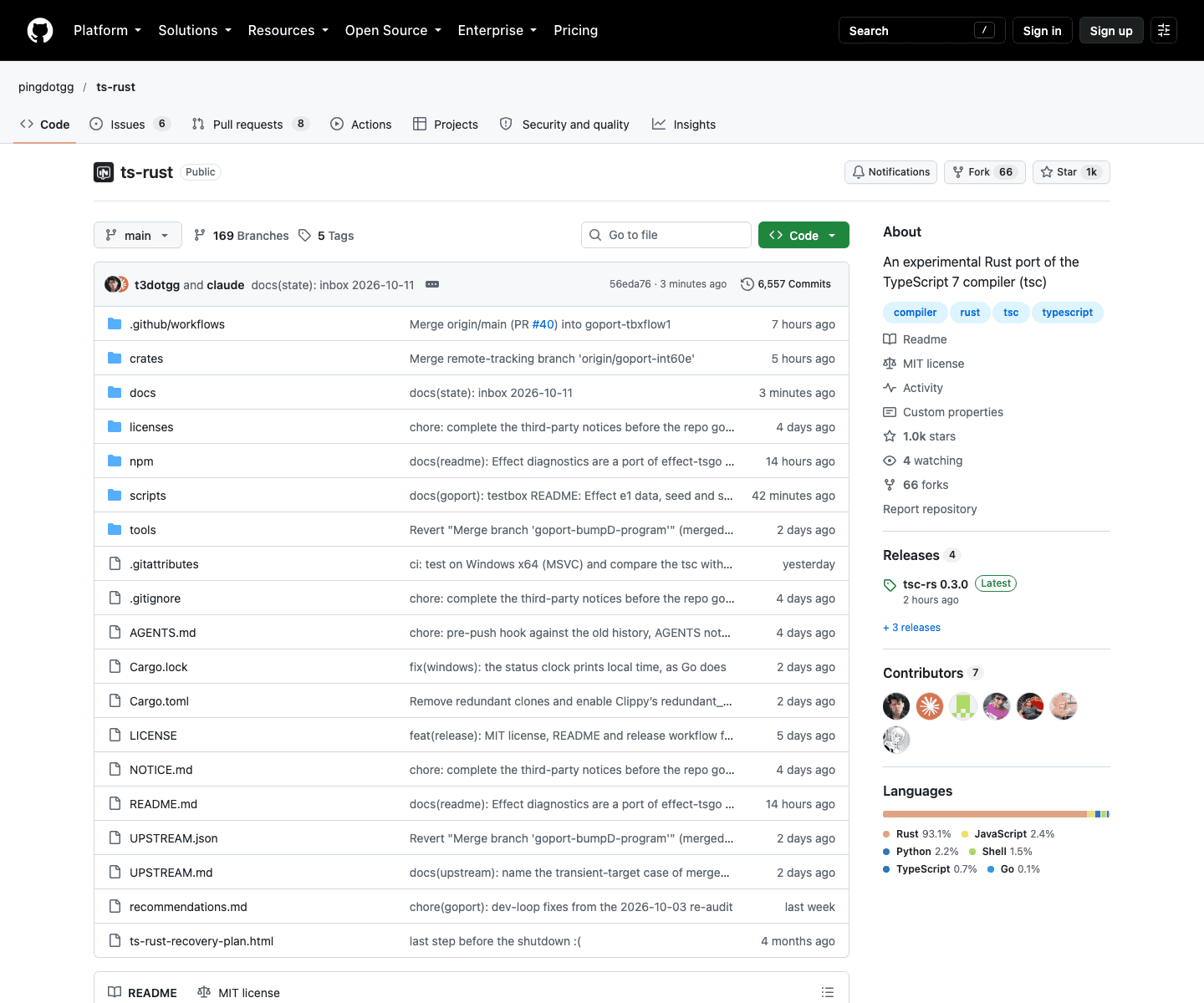Click the Cargo.toml file icon
This screenshot has height=1003, width=1204.
click(x=115, y=701)
